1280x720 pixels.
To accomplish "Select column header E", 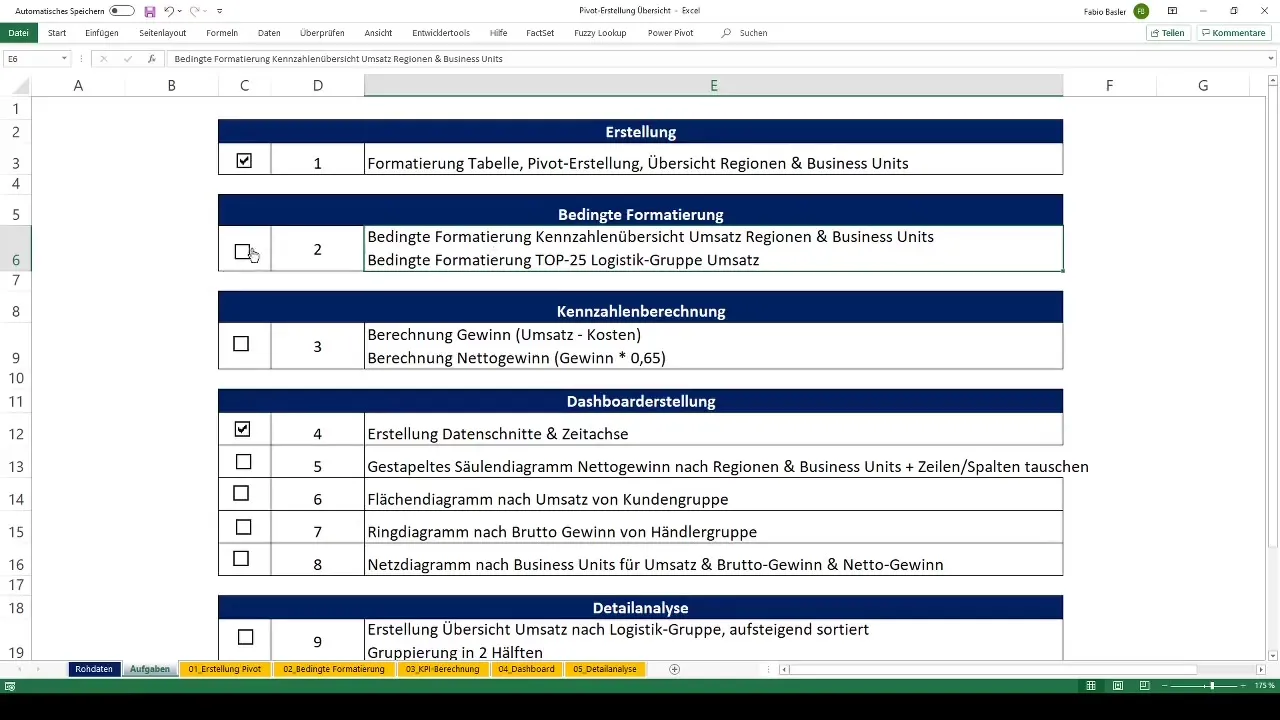I will click(714, 86).
